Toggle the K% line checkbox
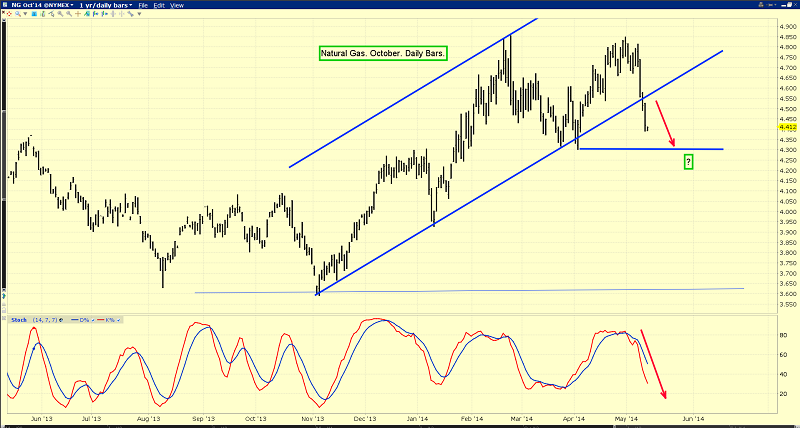The image size is (800, 428). [118, 320]
